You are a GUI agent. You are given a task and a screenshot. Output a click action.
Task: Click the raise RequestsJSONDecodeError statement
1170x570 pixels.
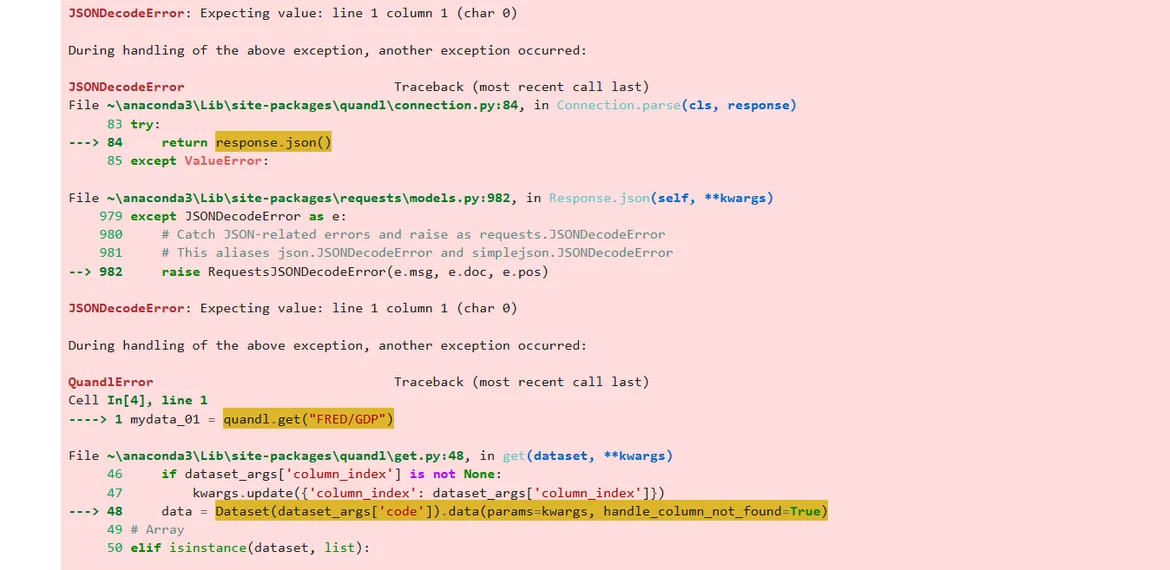[355, 272]
